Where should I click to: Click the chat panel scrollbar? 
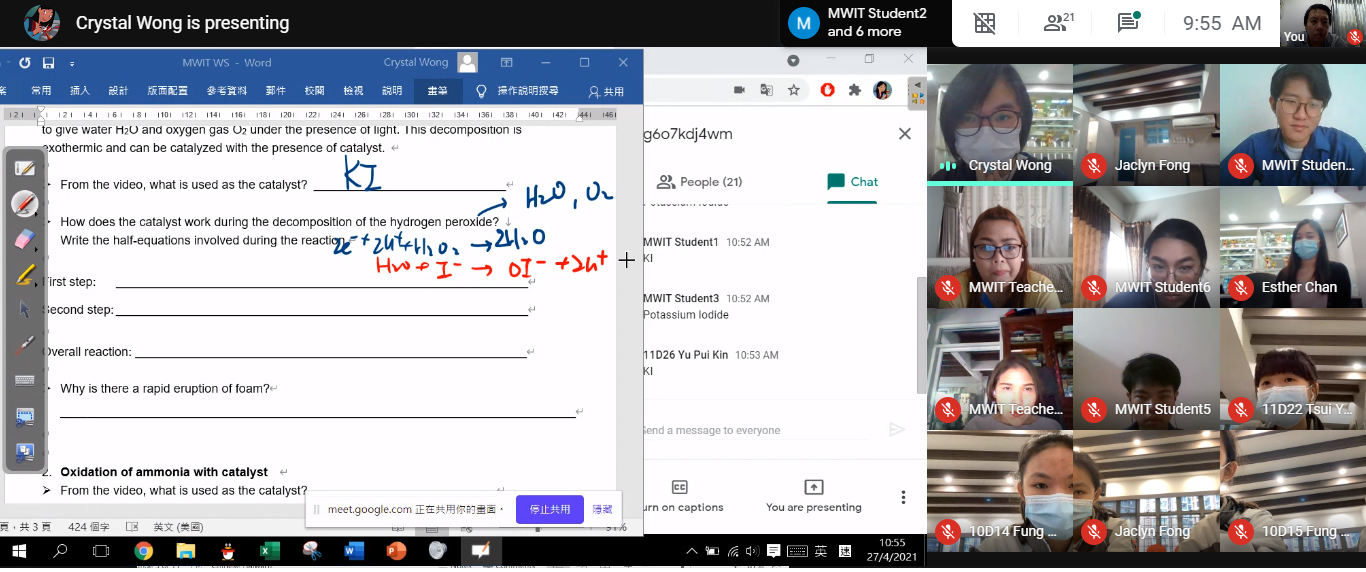click(x=921, y=335)
